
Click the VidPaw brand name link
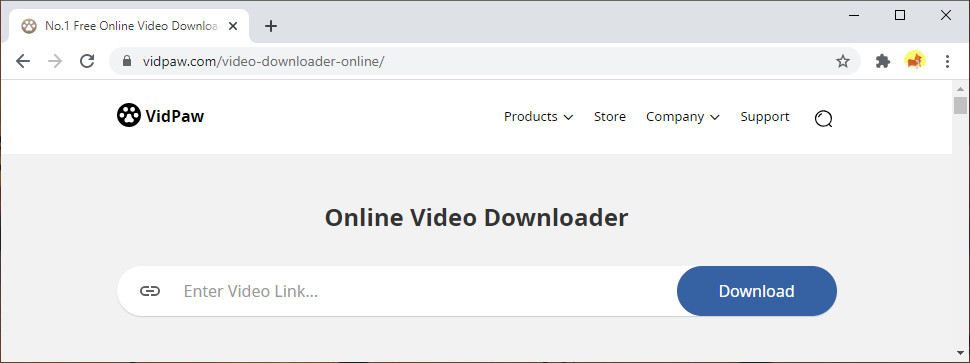coord(174,116)
